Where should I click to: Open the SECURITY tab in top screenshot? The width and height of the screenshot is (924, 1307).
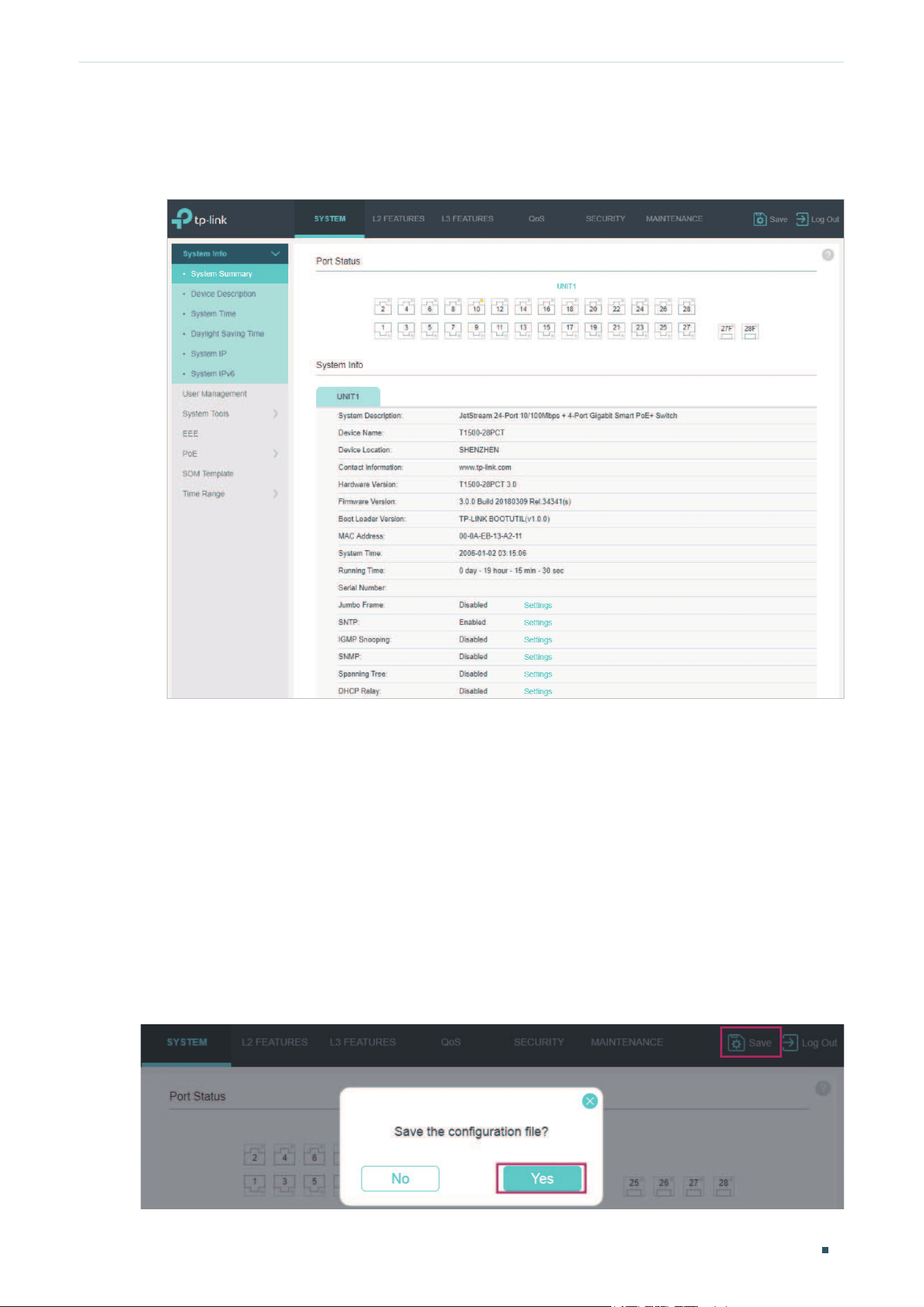[x=605, y=219]
